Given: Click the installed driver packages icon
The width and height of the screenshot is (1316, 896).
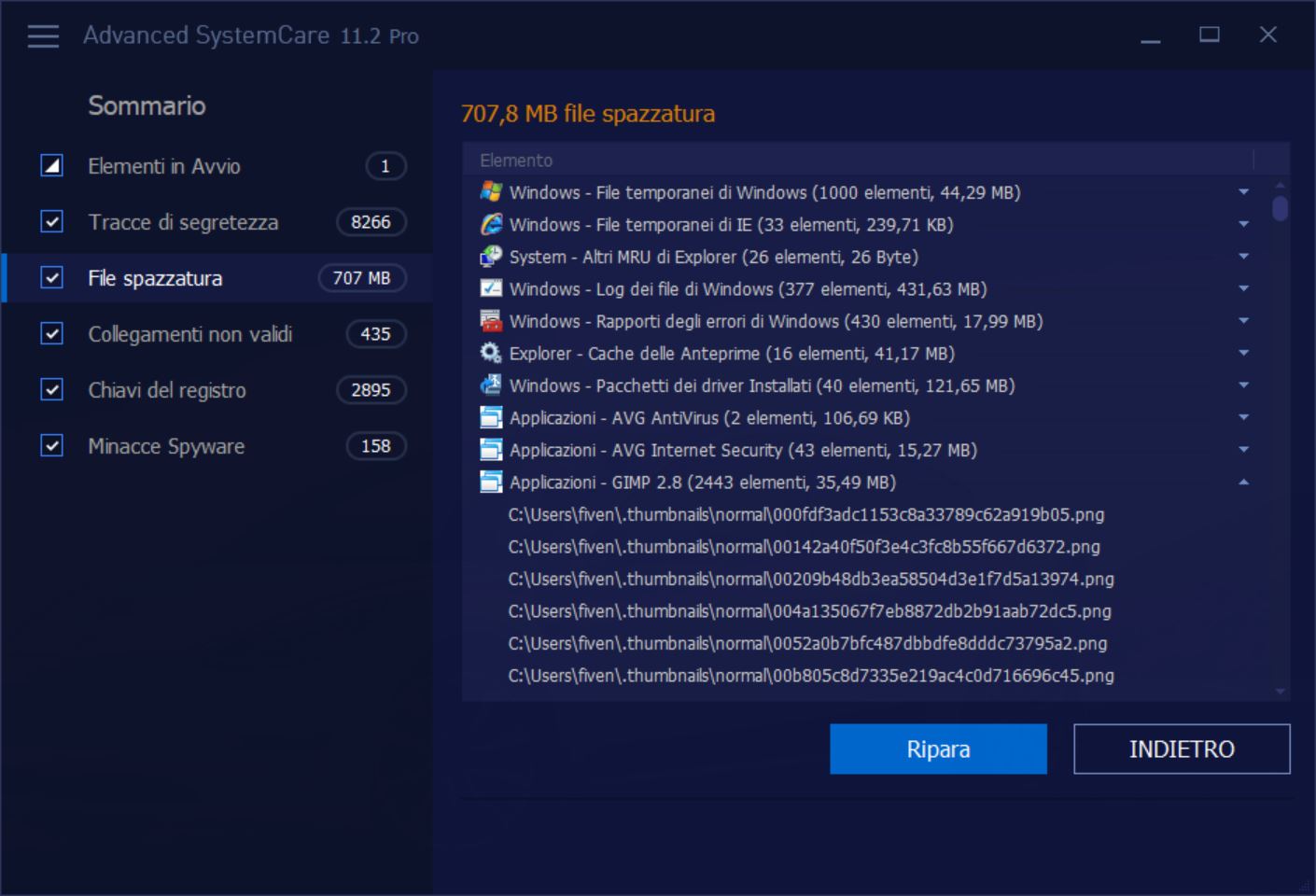Looking at the screenshot, I should coord(491,385).
